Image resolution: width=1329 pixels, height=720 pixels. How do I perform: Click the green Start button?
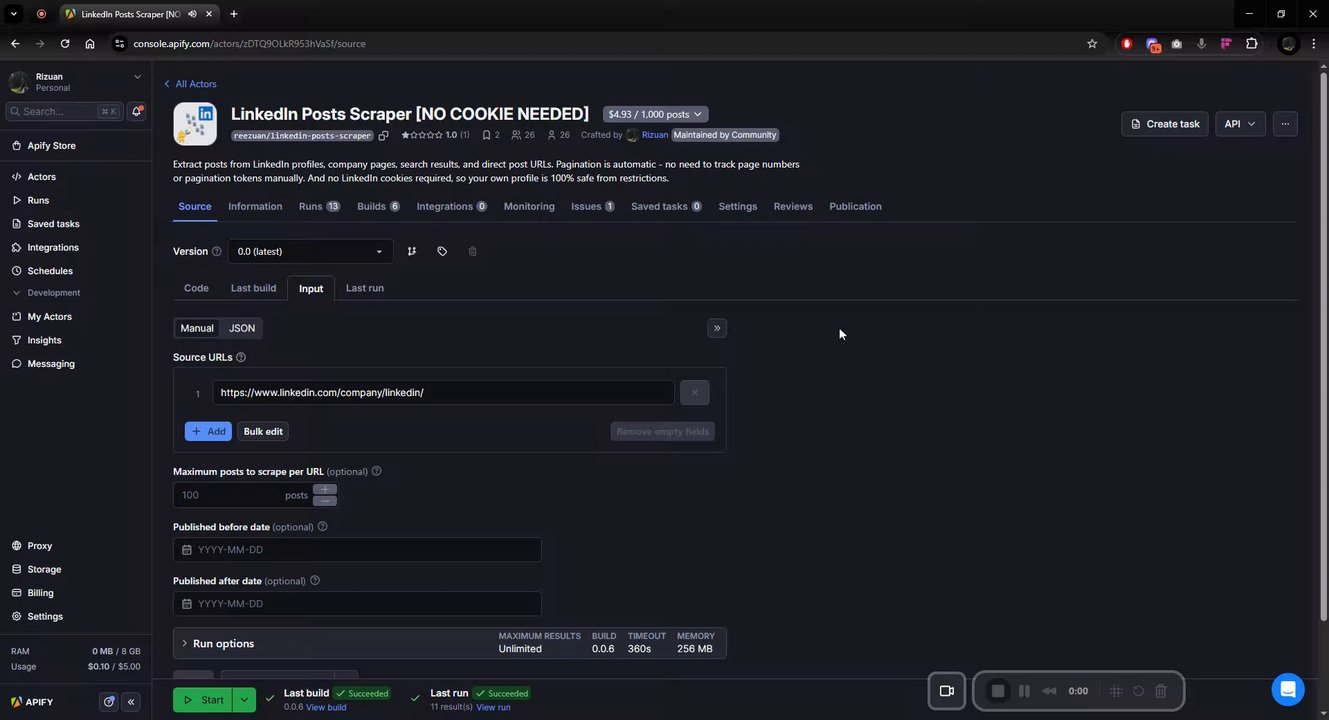coord(203,700)
